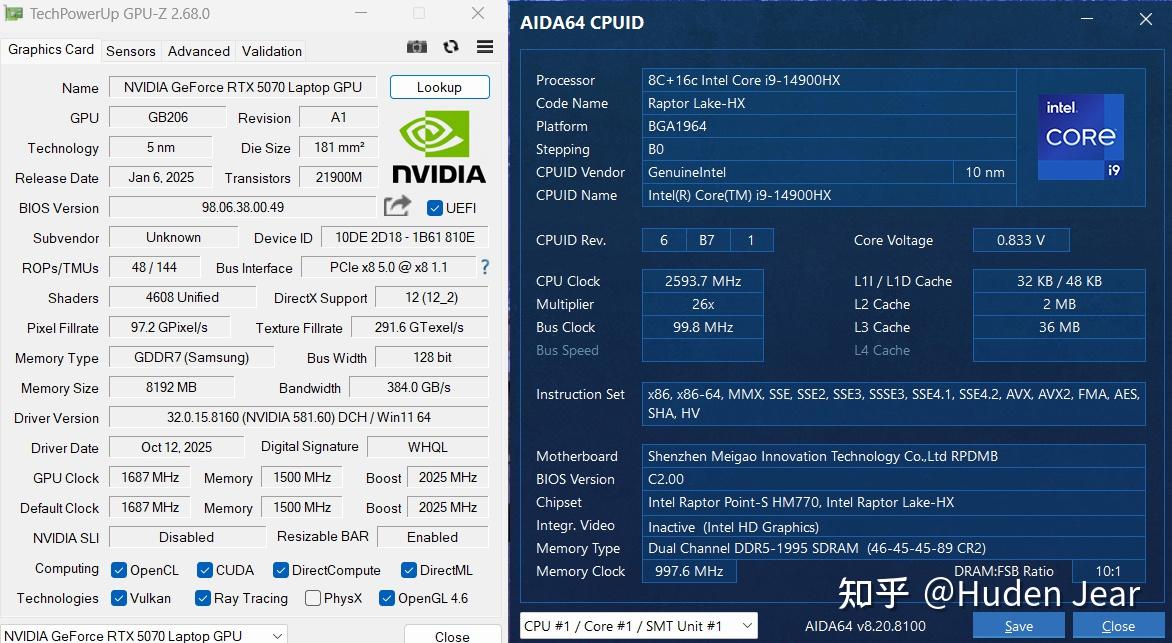Toggle the OpenCL checkbox
The height and width of the screenshot is (643, 1172).
point(118,570)
